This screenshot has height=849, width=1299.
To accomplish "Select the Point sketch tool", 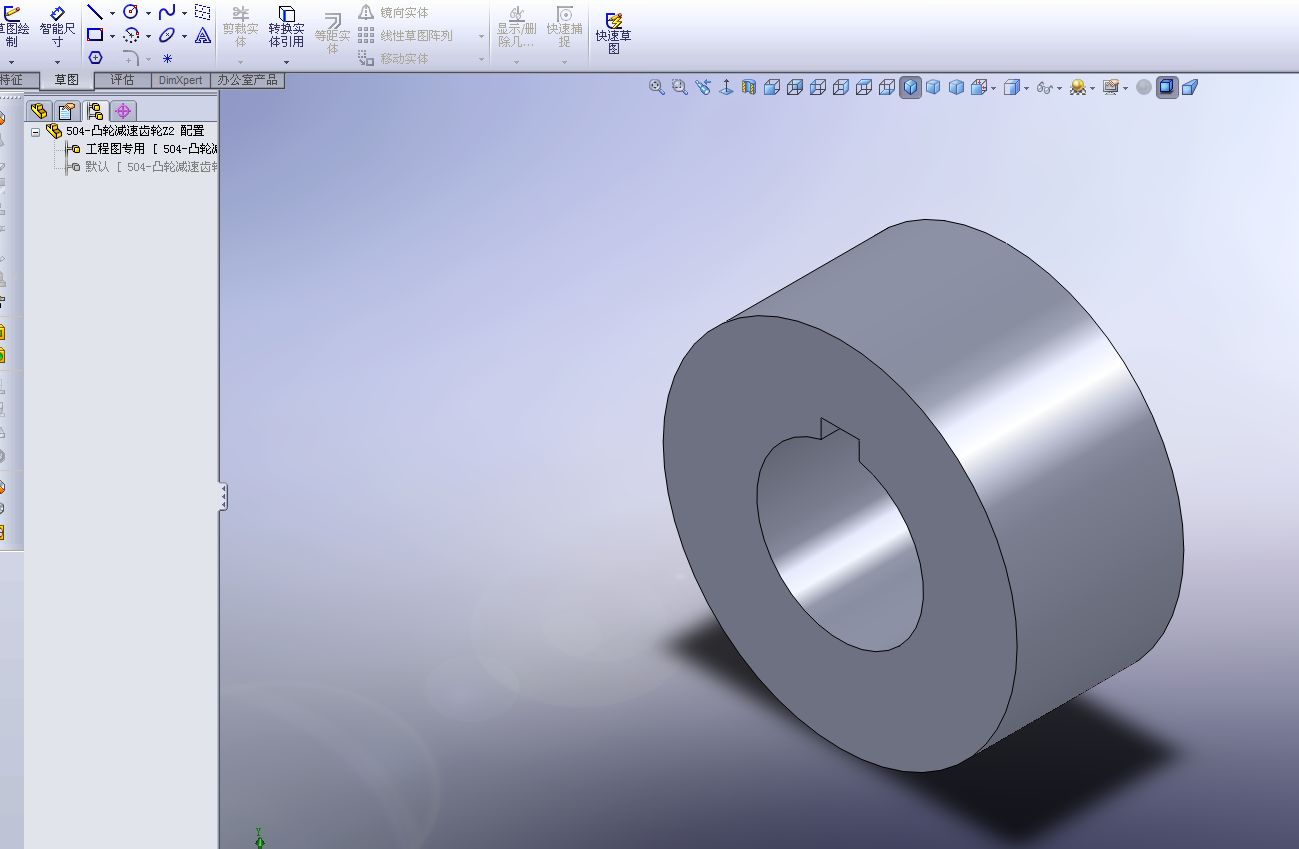I will 167,58.
